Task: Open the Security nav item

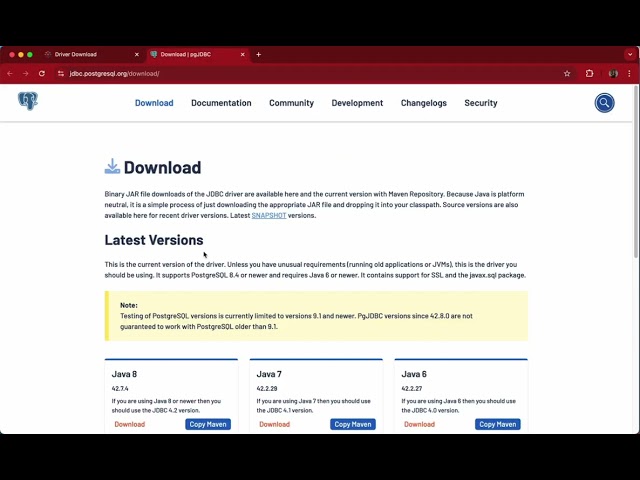Action: click(x=481, y=103)
